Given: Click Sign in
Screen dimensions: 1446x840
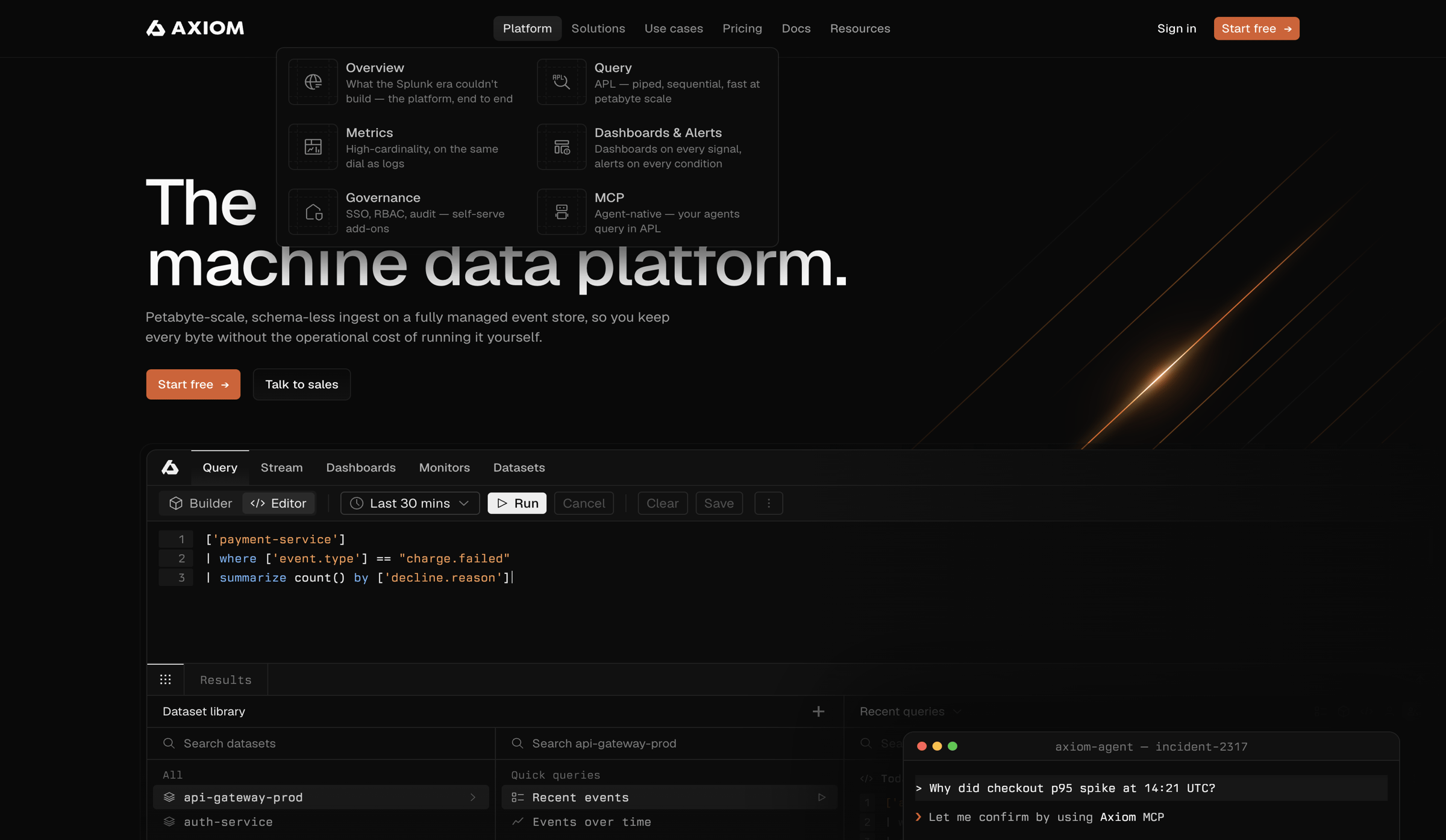Looking at the screenshot, I should click(1176, 28).
